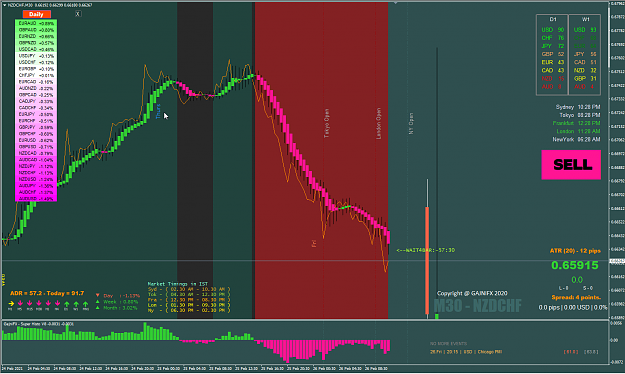Select EURAUD row in pairs list
The image size is (625, 374).
click(x=36, y=24)
